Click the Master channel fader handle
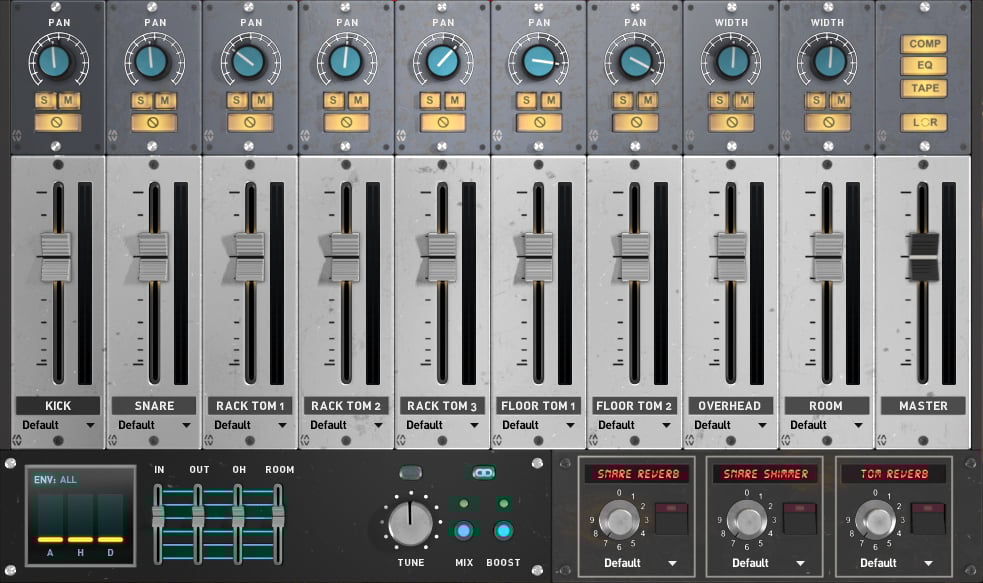The height and width of the screenshot is (583, 983). tap(923, 257)
